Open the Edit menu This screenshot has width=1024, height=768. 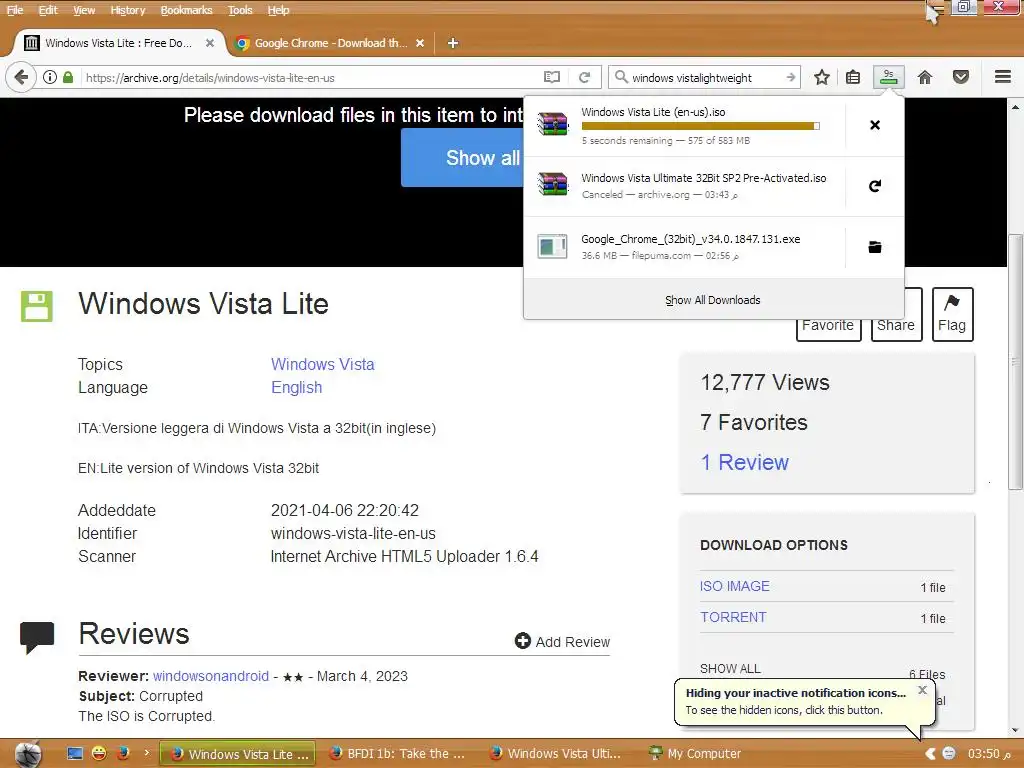(48, 10)
